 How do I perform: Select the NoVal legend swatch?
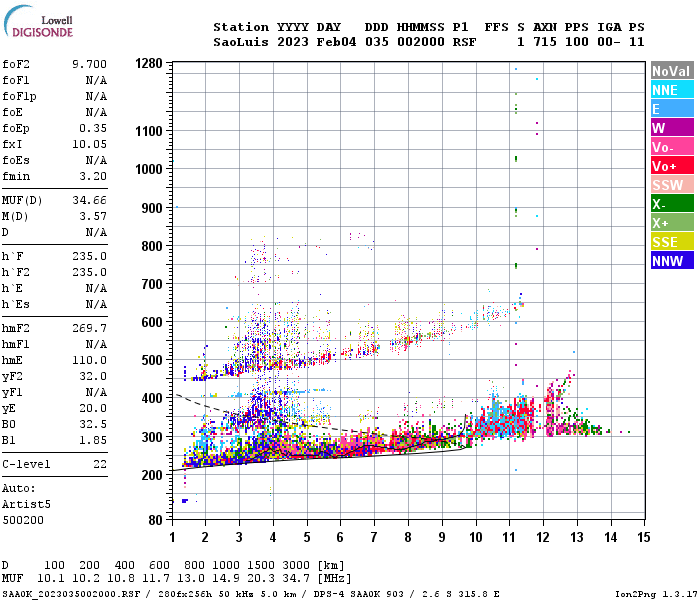click(x=672, y=71)
